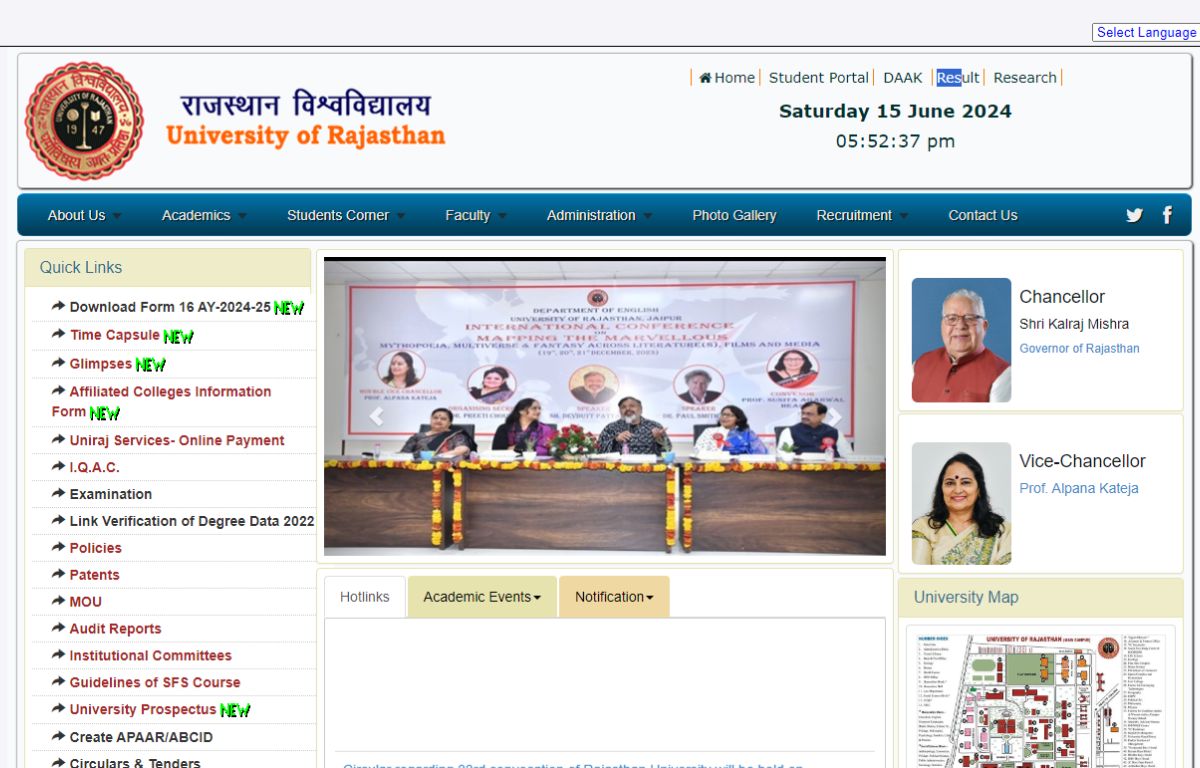
Task: Click NEW badge next to Download Form 16
Action: point(289,308)
